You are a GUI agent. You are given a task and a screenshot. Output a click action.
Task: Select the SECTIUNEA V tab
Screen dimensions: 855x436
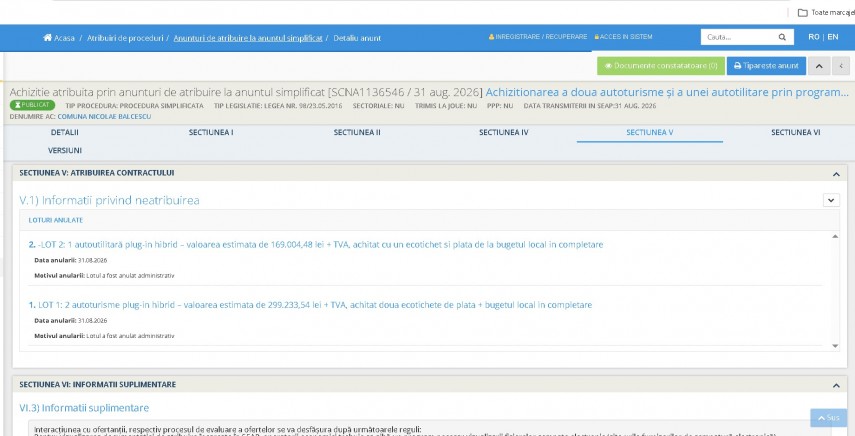pyautogui.click(x=649, y=132)
